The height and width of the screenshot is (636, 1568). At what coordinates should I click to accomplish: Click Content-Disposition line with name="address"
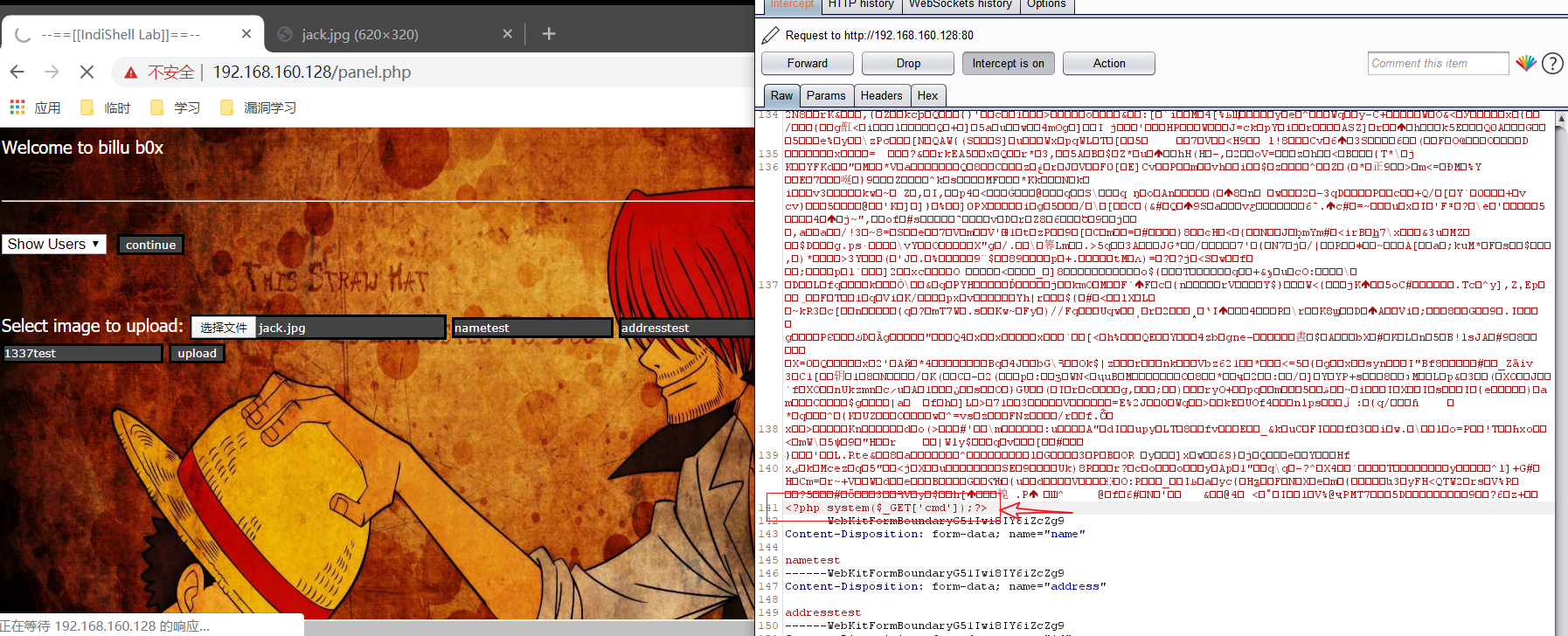945,586
